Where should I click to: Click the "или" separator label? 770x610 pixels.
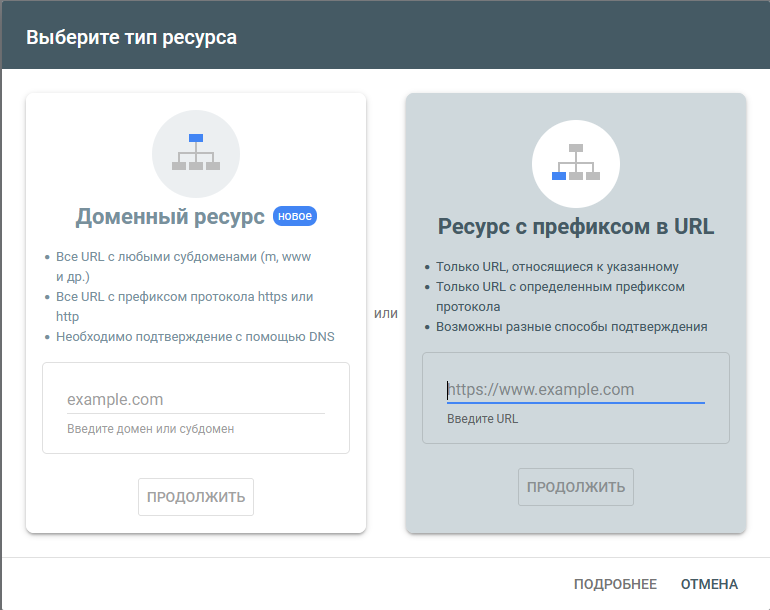click(x=386, y=313)
